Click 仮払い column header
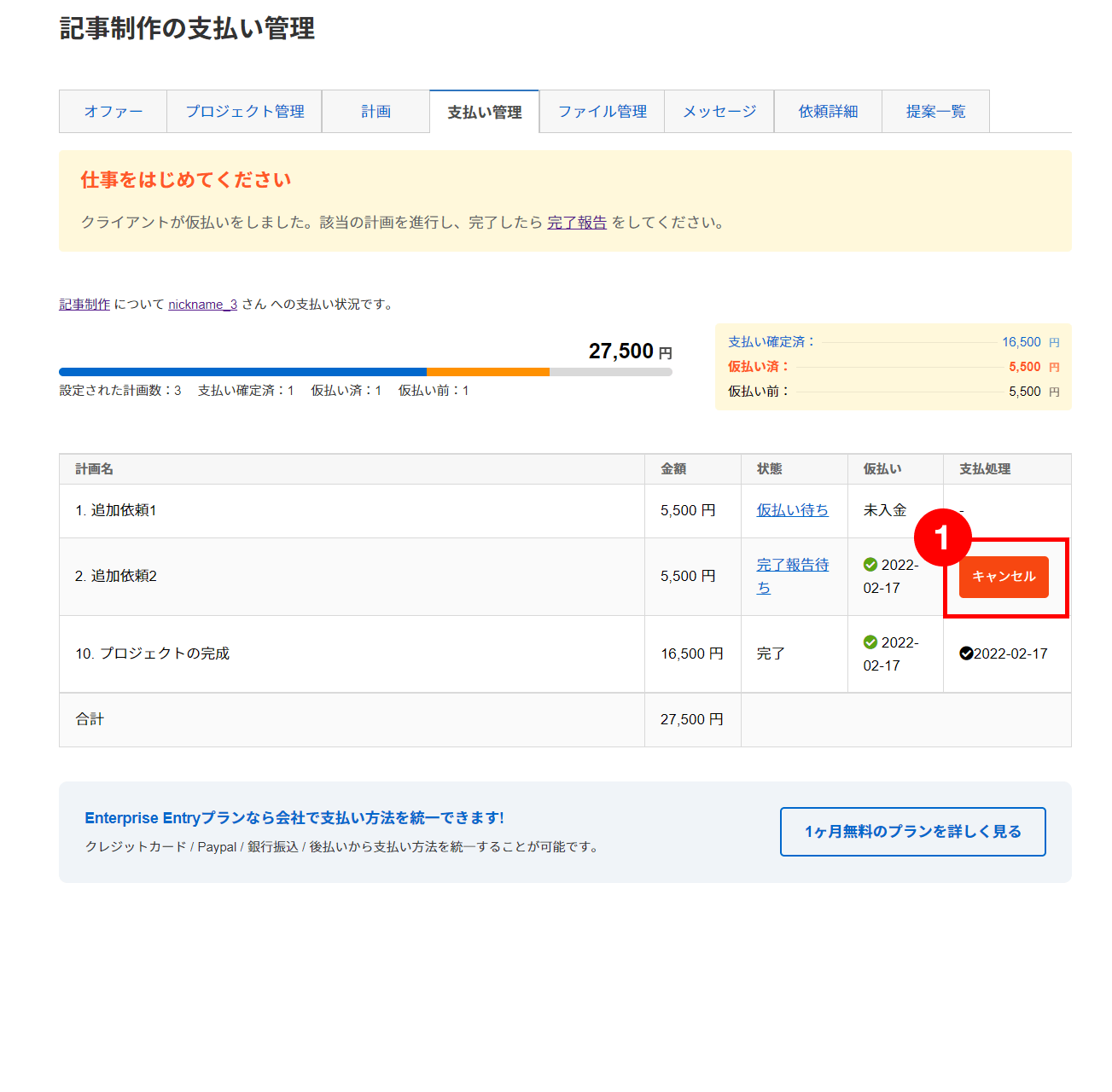Screen dimensions: 1112x1092 point(882,469)
